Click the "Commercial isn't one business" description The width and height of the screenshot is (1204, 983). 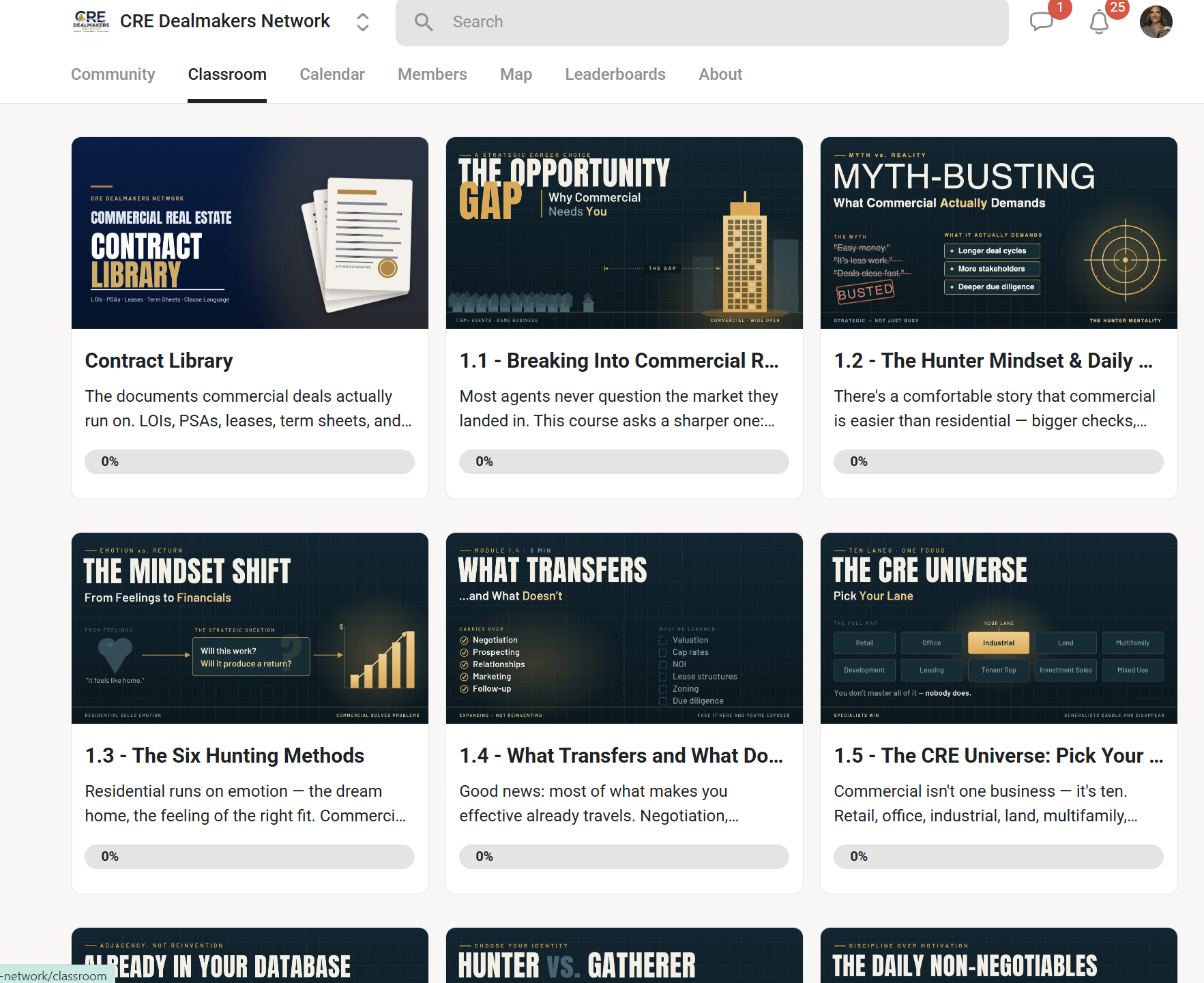pos(986,804)
